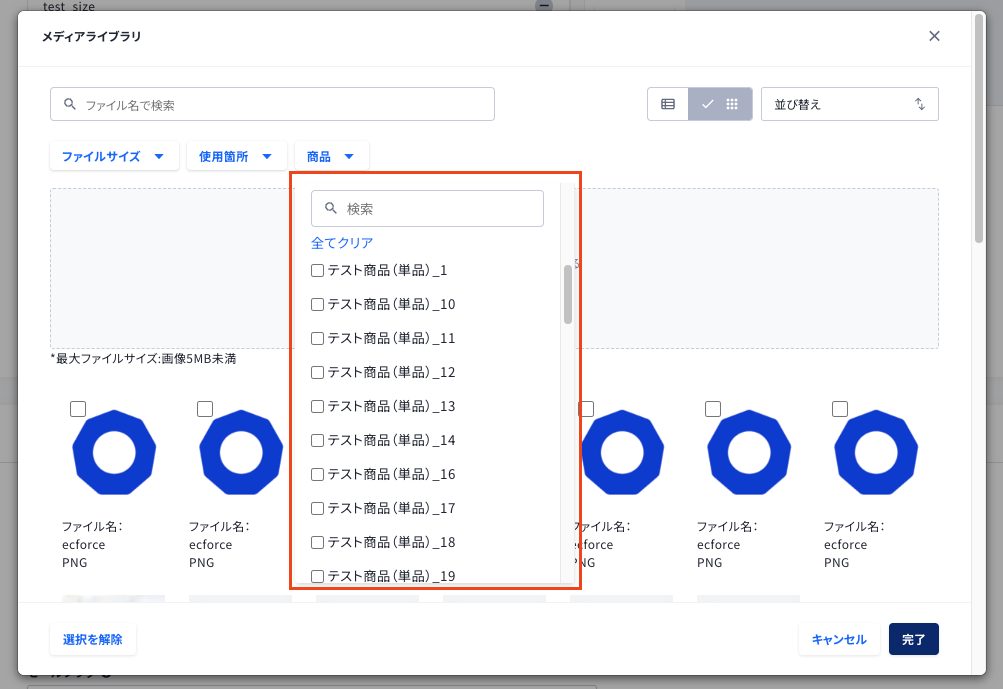
Task: Check テスト商品(単品)_1
Action: tap(317, 271)
